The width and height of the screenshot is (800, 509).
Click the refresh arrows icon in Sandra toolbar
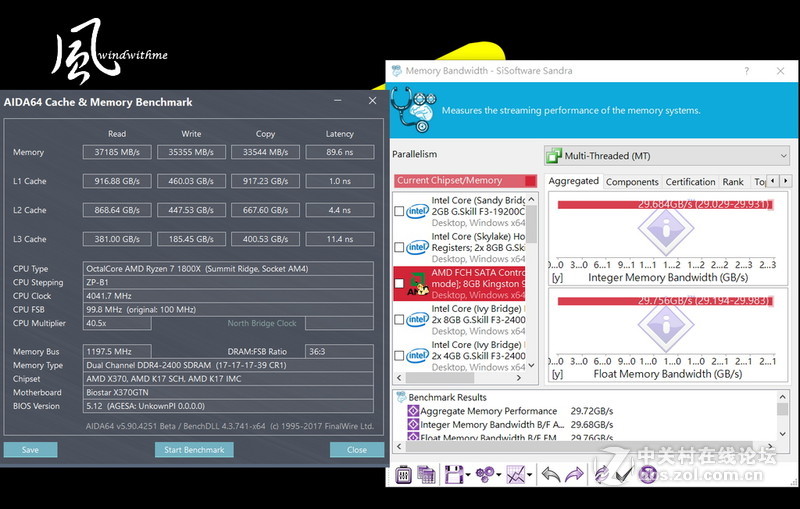[x=602, y=475]
